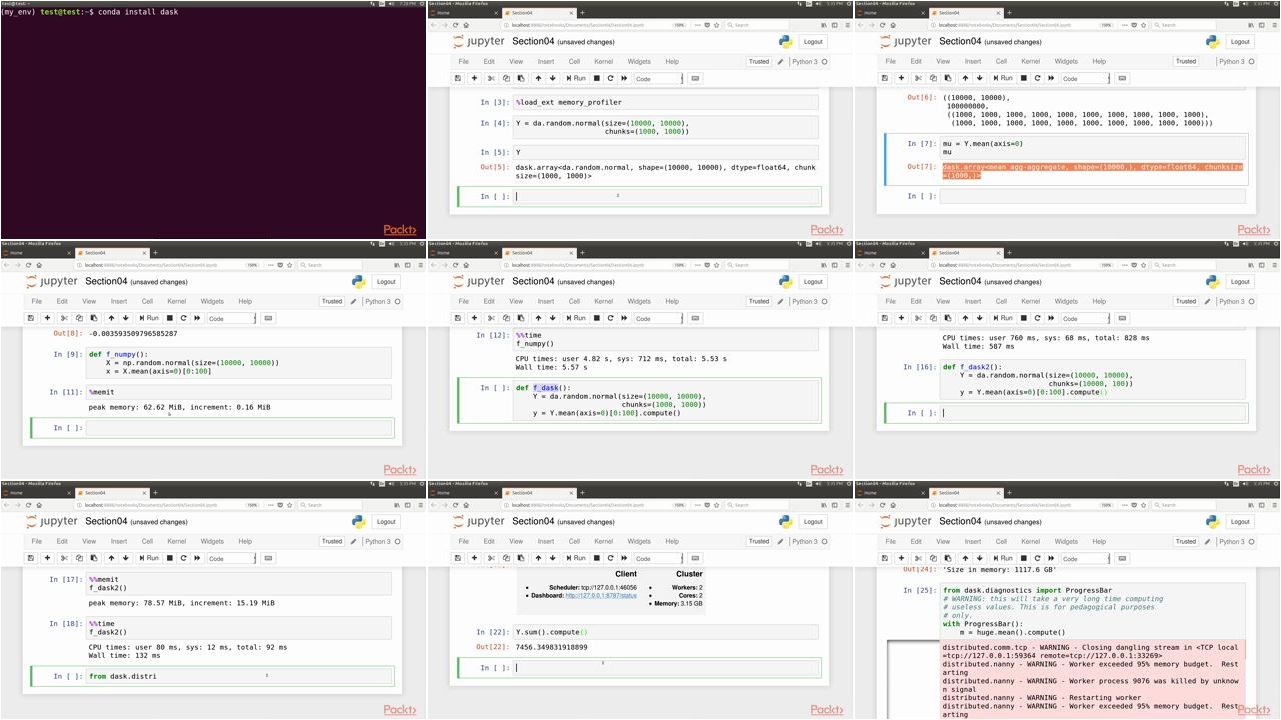
Task: Open Code cell-type dropdown in def f_dask2() frame
Action: click(1086, 318)
